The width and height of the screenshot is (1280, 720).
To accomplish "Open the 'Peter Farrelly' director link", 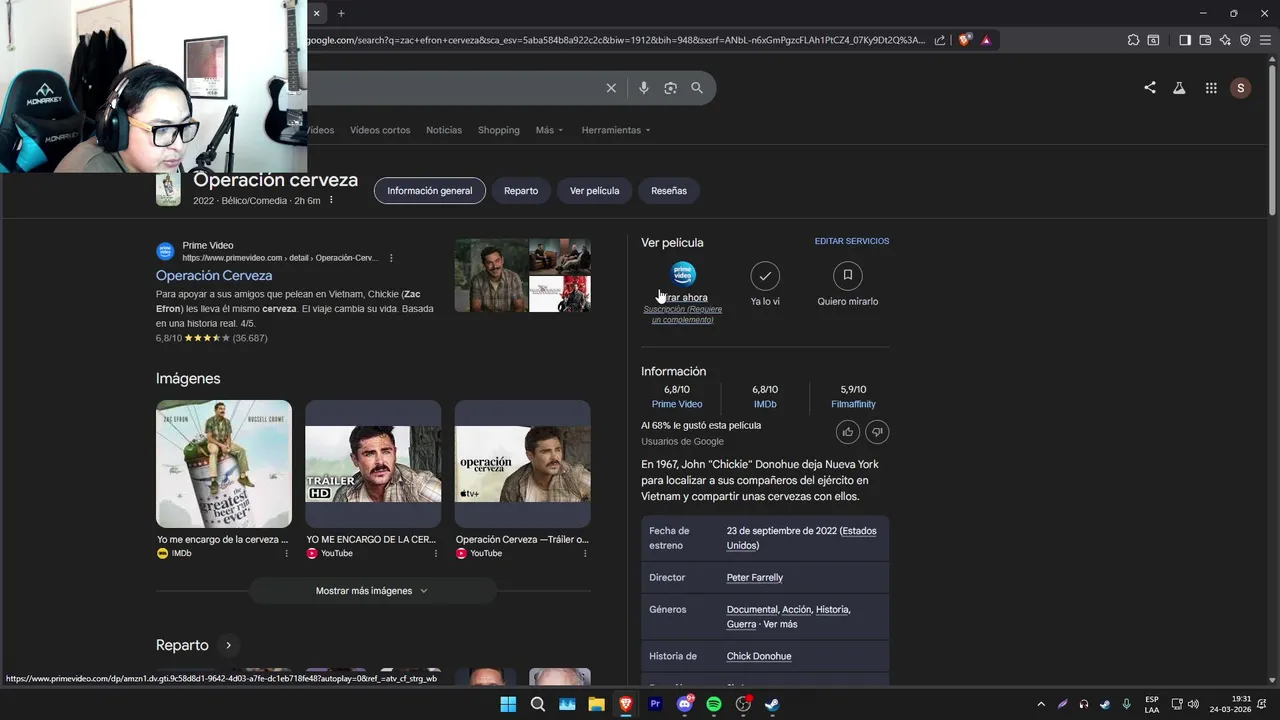I will 755,578.
